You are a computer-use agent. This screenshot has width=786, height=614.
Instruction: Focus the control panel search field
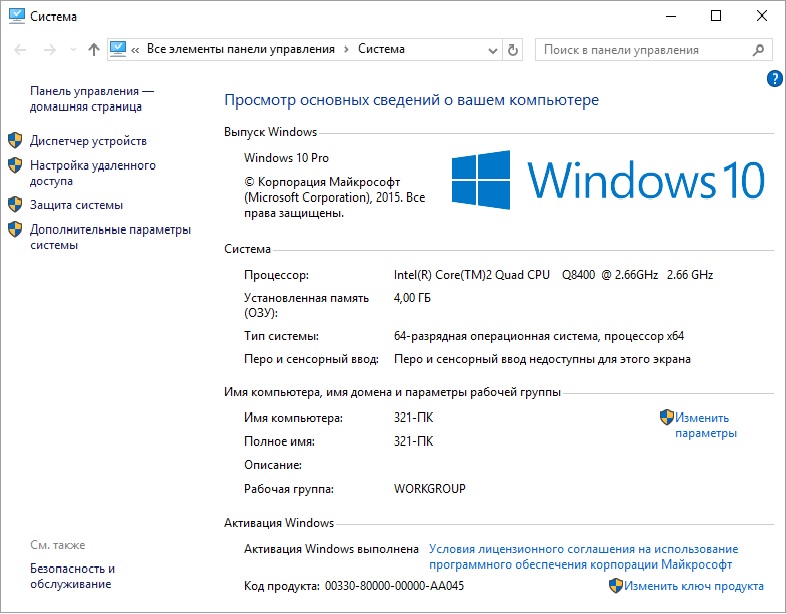653,50
